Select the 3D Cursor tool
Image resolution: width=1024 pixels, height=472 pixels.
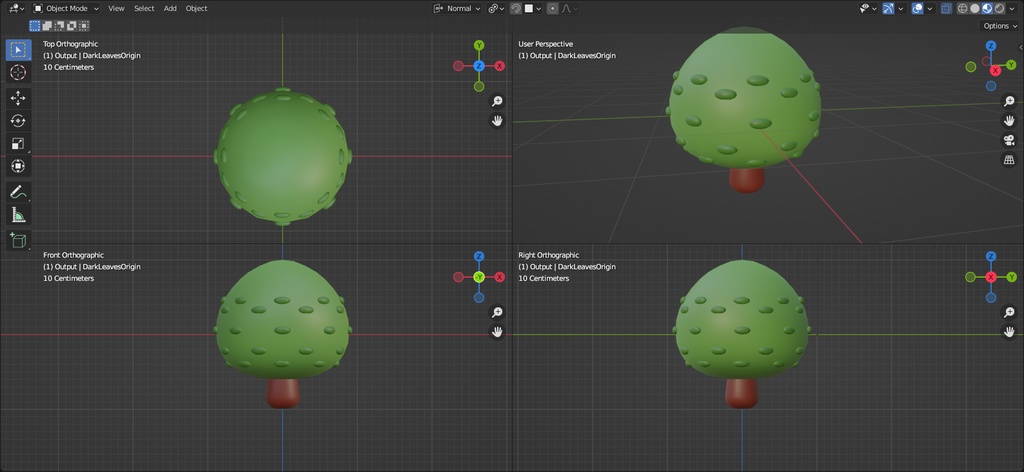[x=18, y=72]
